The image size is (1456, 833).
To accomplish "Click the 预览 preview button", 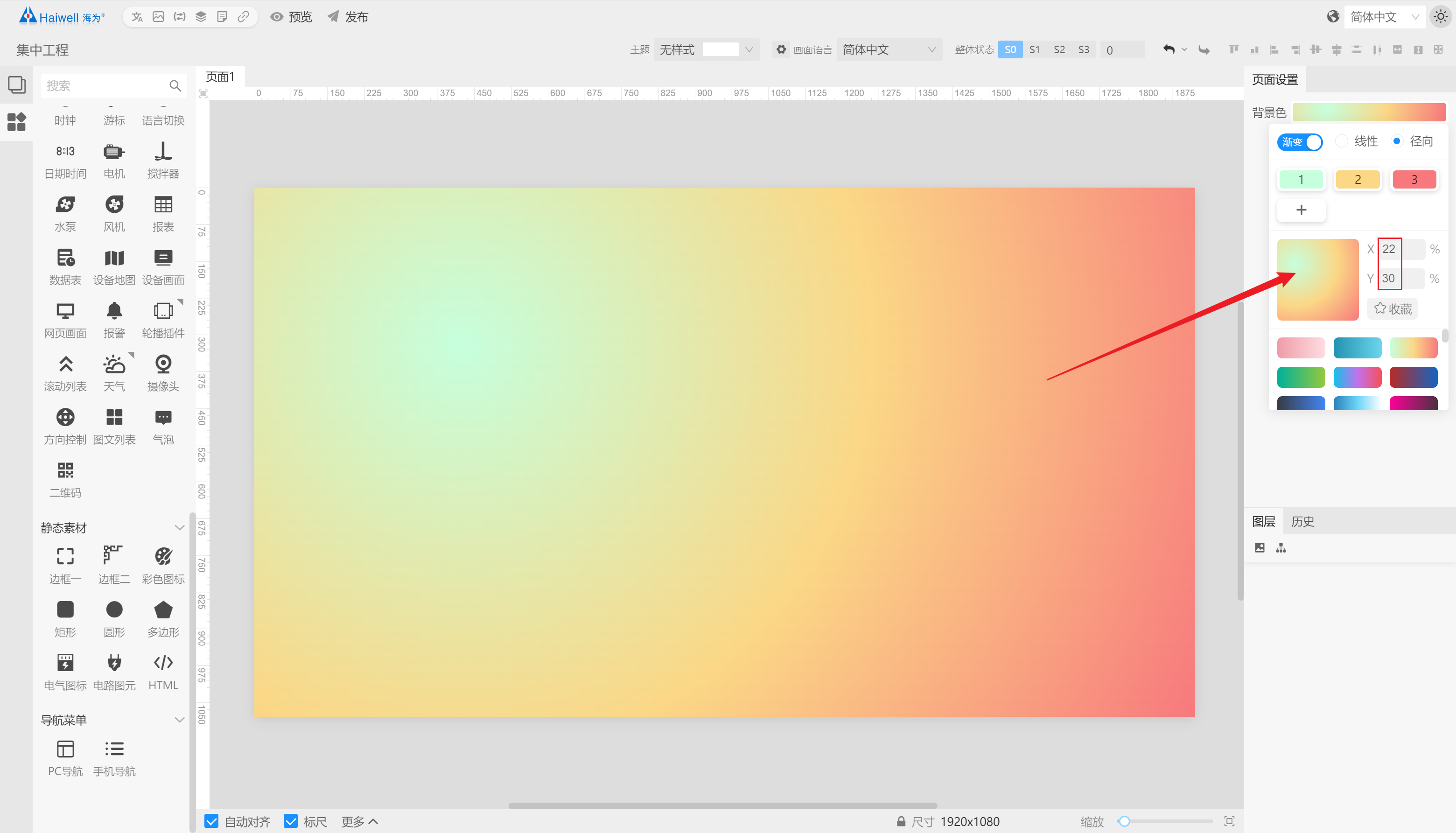I will (x=291, y=17).
